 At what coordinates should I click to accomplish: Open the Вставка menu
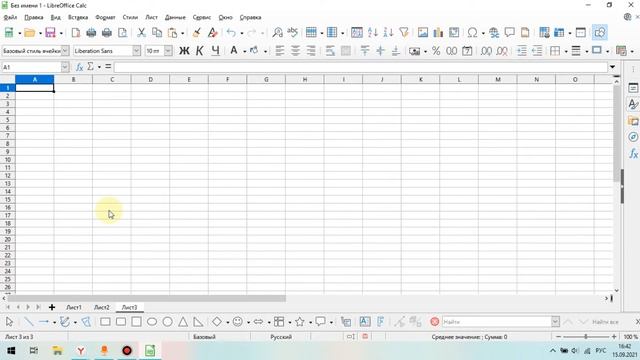point(78,18)
